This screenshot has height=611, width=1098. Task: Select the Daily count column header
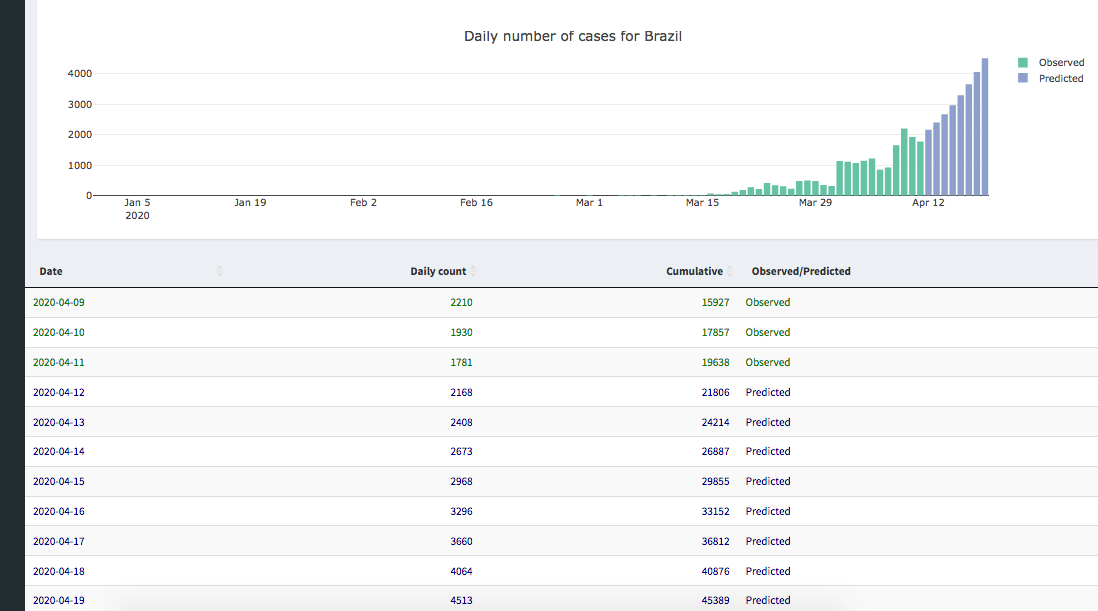pos(438,271)
